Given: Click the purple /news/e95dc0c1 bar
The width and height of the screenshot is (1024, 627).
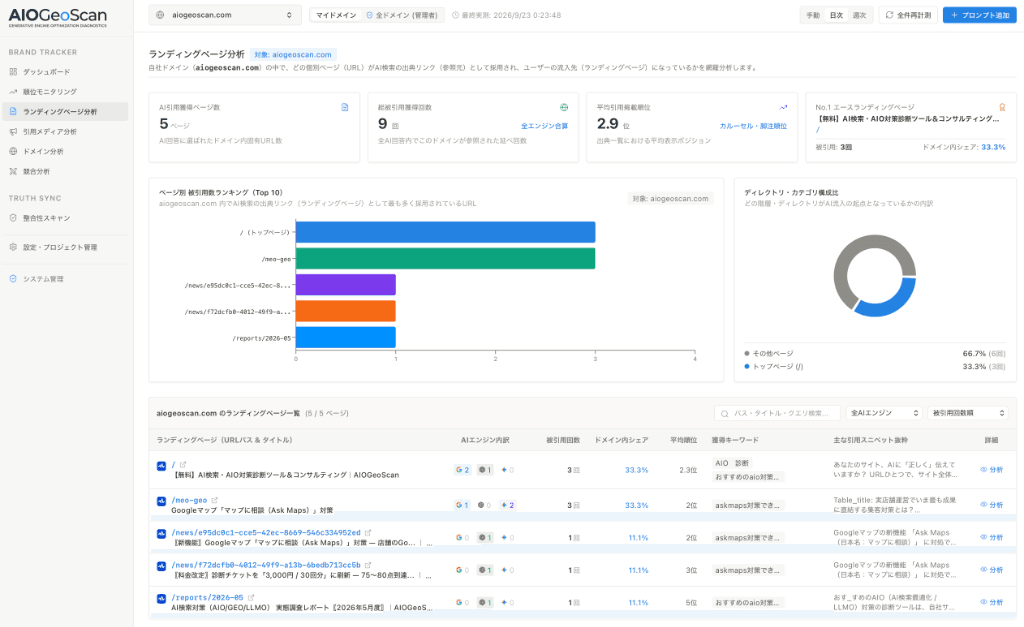Looking at the screenshot, I should click(345, 285).
